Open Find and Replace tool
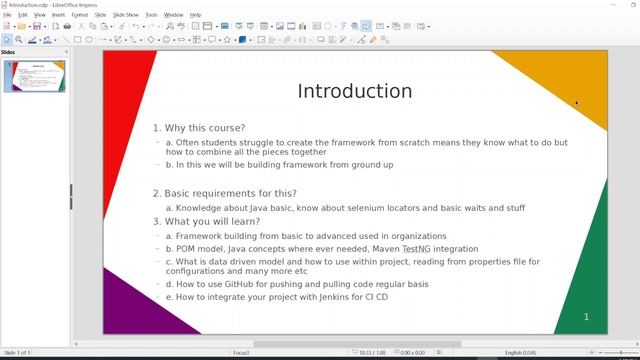Viewport: 640px width, 360px height. [x=170, y=26]
